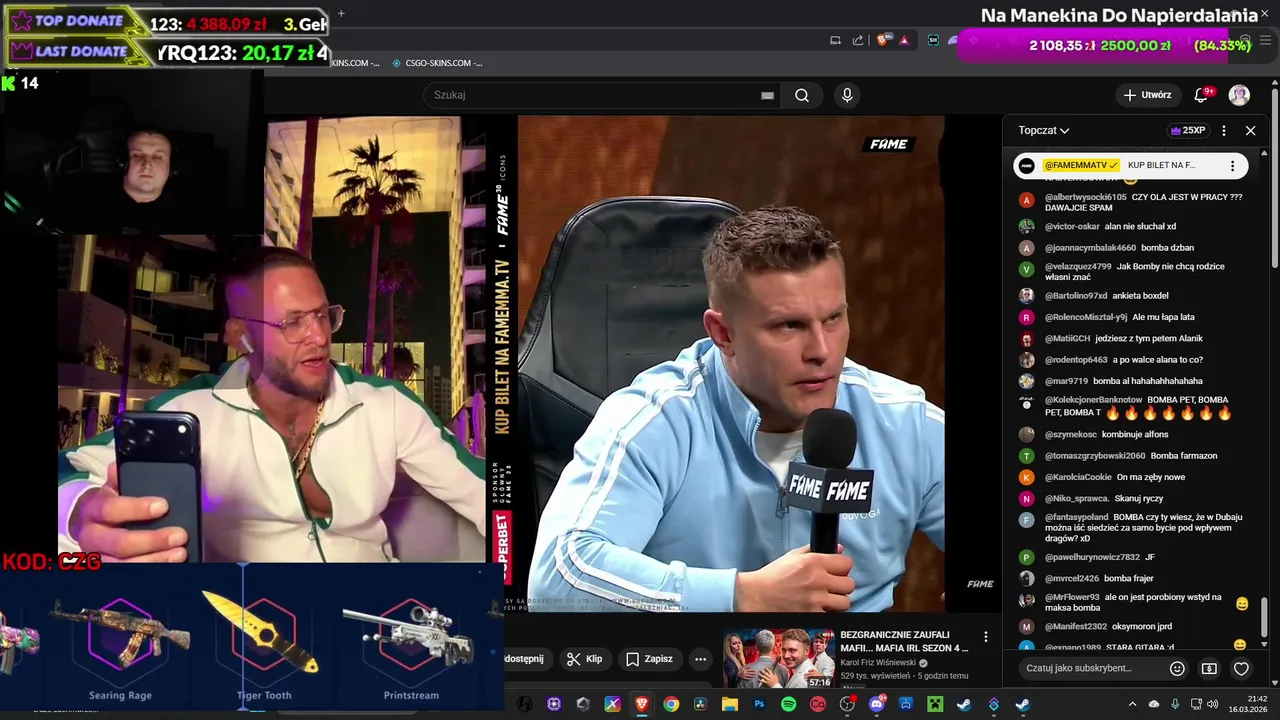Open the YouTube account avatar menu
1280x720 pixels.
(1239, 95)
